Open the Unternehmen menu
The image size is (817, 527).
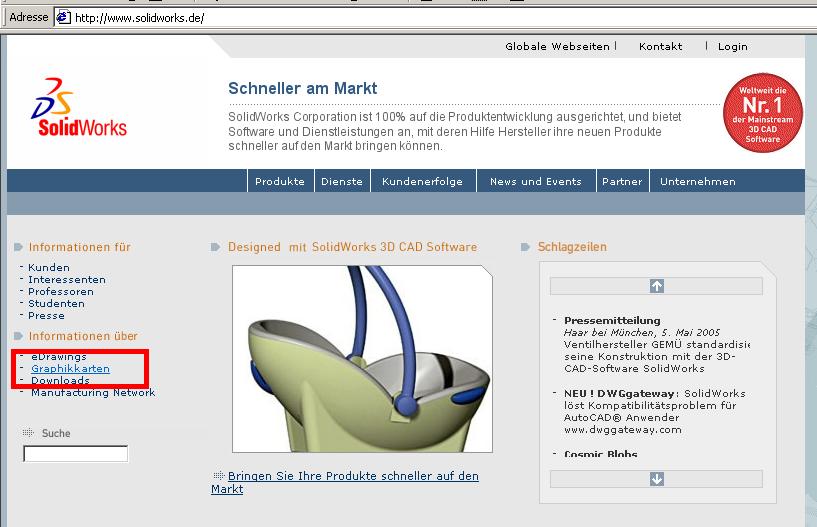coord(698,181)
